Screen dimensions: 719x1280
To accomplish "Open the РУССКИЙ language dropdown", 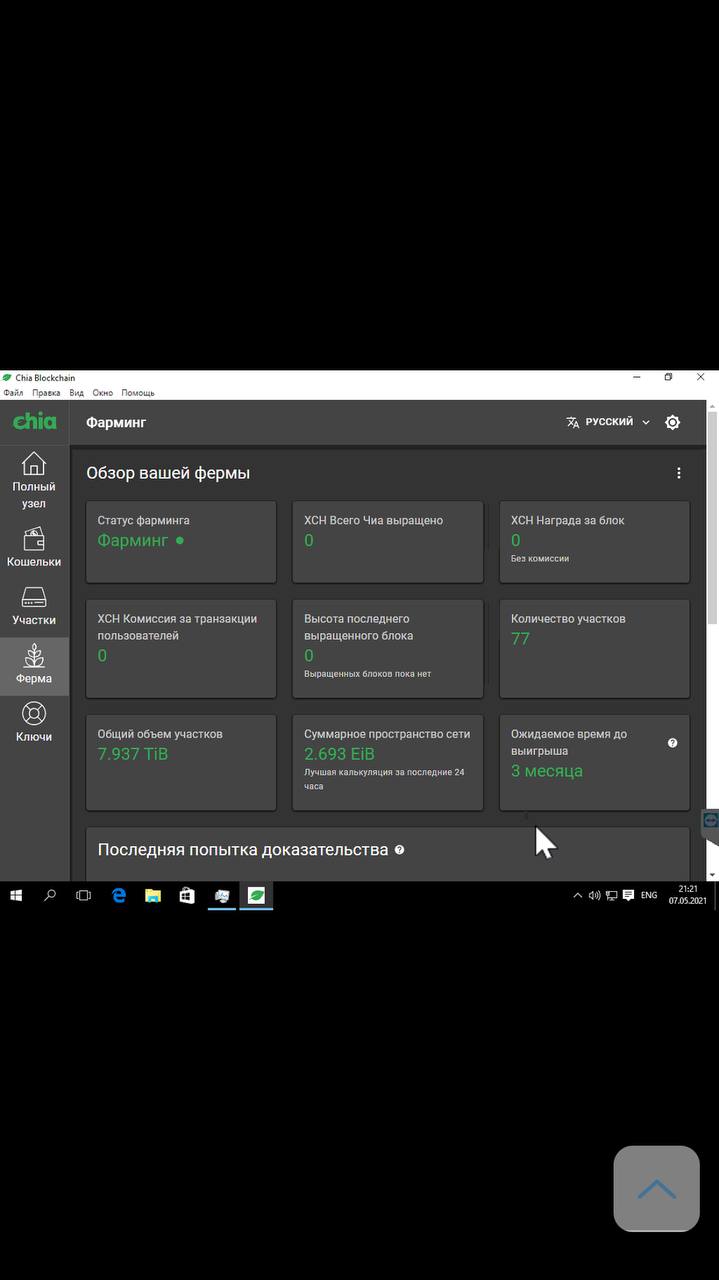I will pos(609,422).
